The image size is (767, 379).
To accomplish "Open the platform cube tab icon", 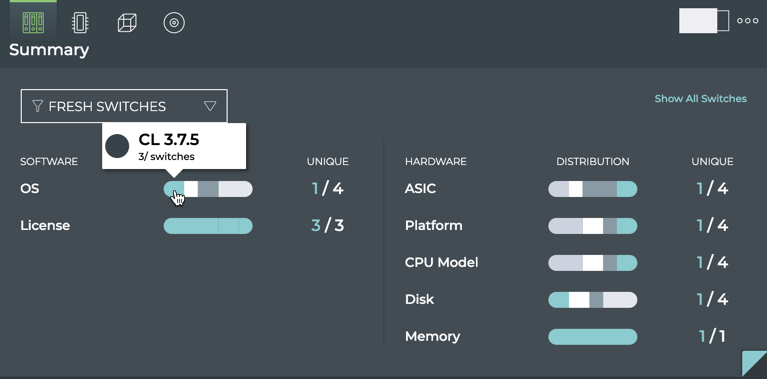I will [x=127, y=22].
